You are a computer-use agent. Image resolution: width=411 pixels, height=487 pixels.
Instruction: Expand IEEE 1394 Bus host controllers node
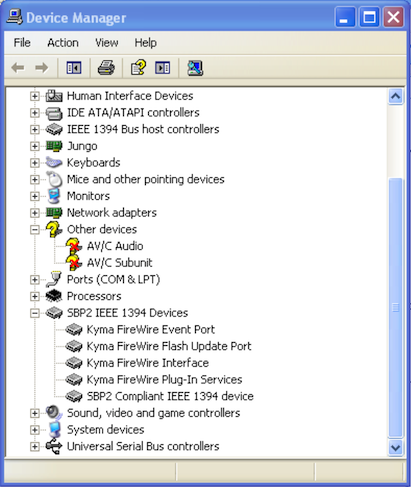[34, 129]
